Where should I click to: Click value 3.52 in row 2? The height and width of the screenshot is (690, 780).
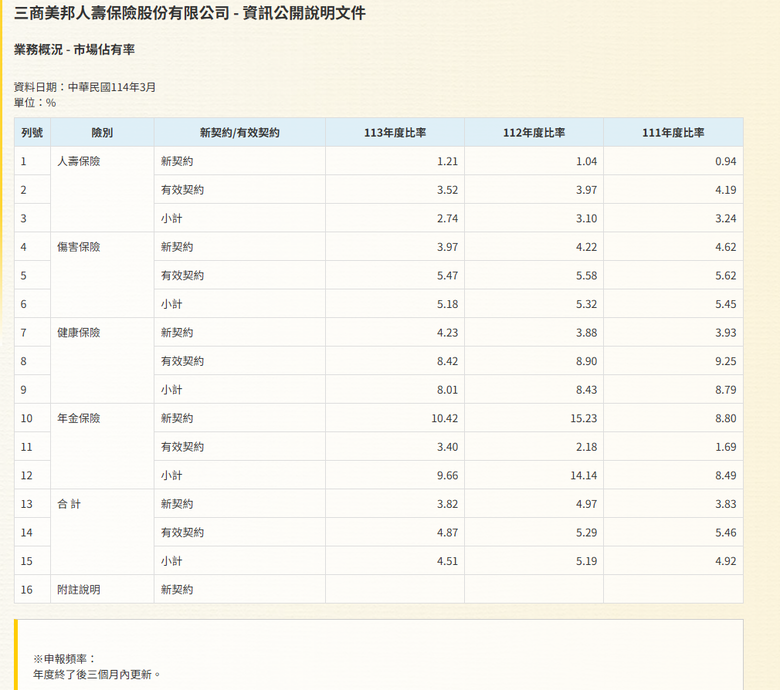(x=447, y=190)
